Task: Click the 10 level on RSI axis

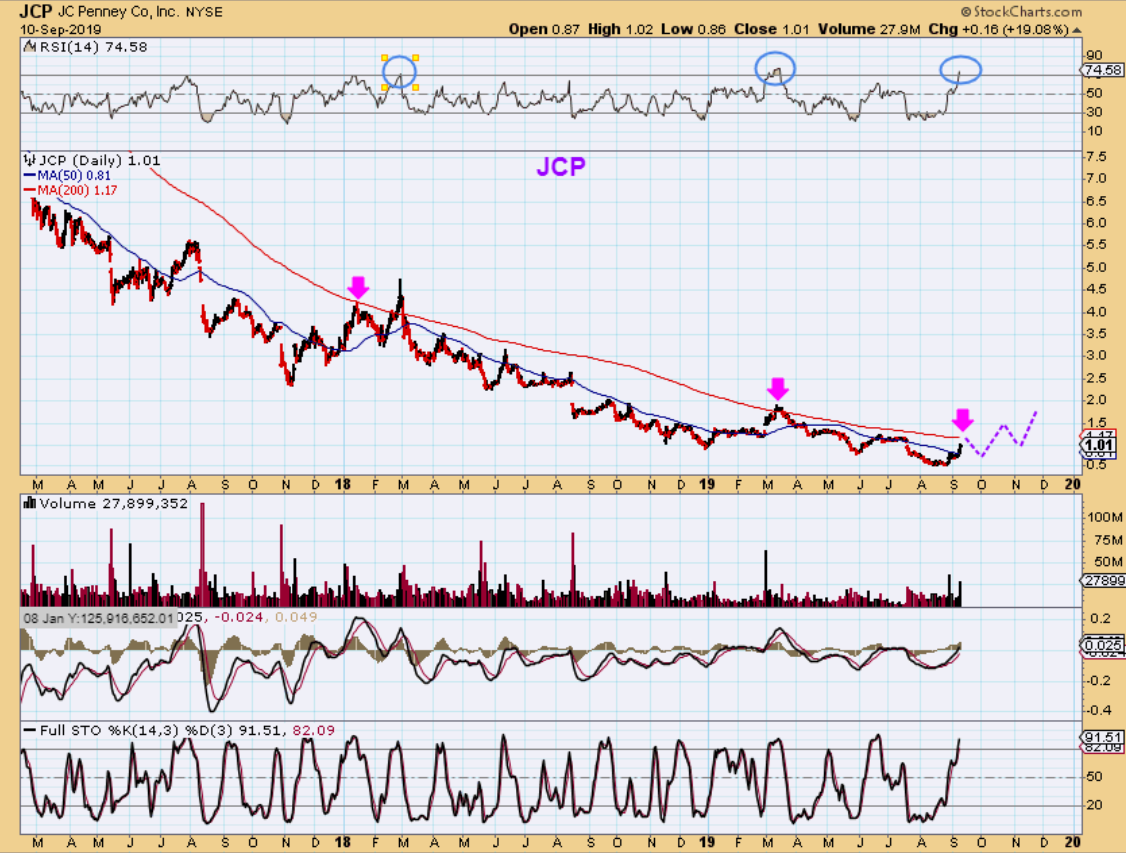Action: (1094, 131)
